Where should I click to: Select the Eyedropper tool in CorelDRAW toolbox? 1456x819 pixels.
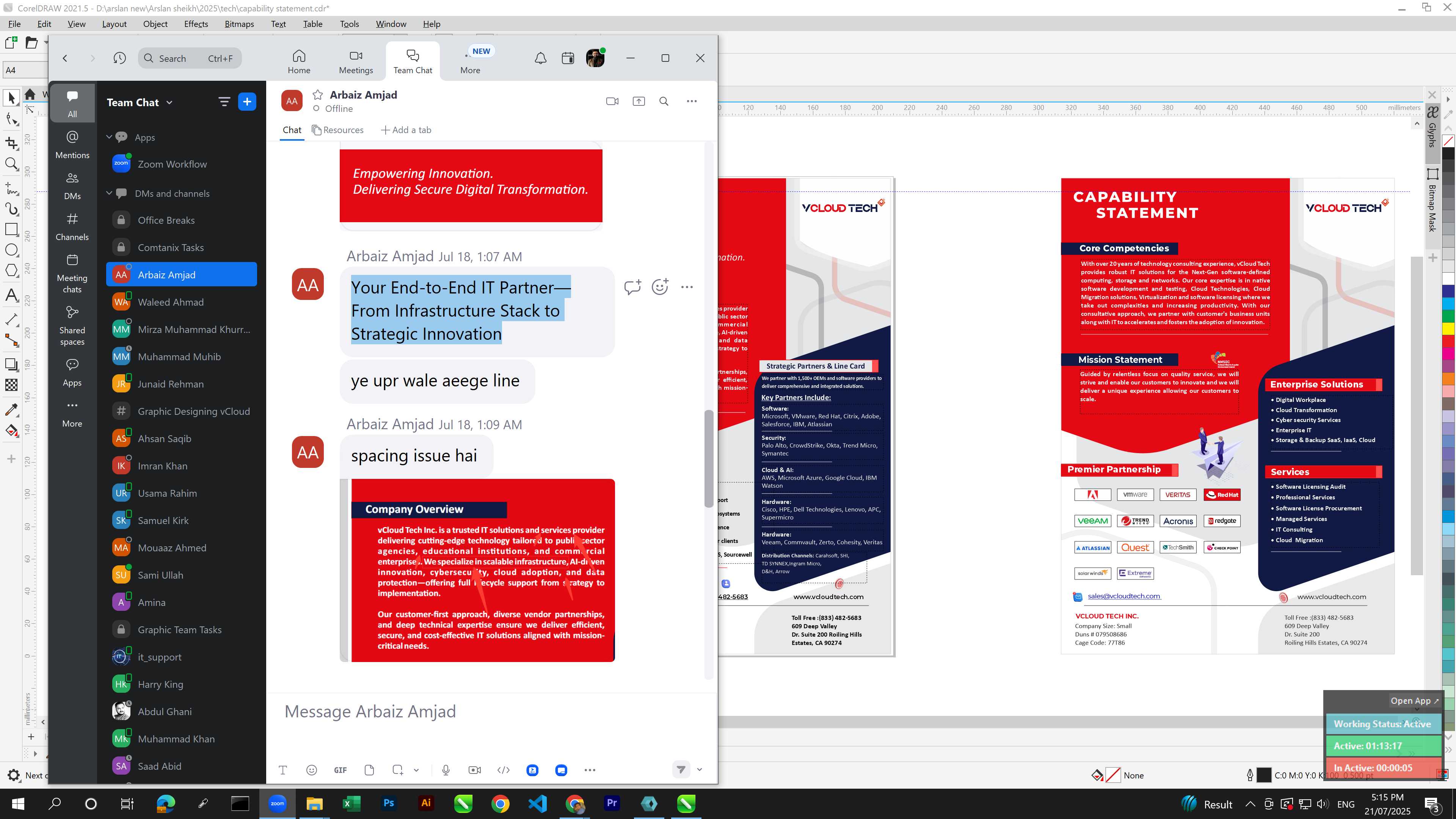[11, 409]
